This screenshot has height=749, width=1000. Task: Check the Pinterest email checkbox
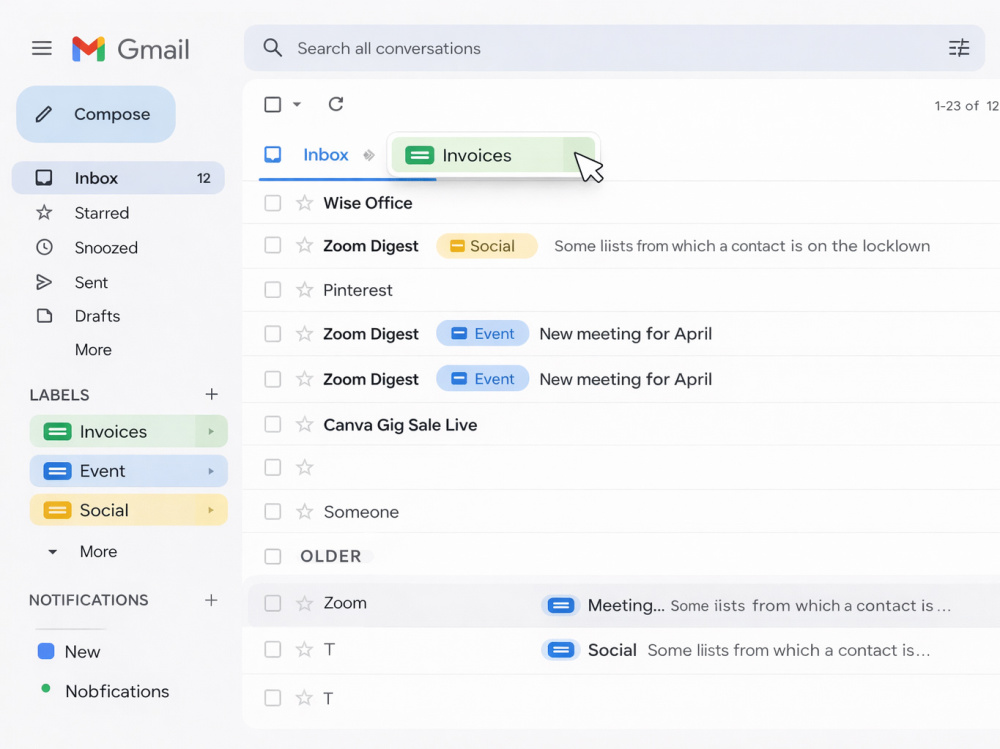pos(273,290)
